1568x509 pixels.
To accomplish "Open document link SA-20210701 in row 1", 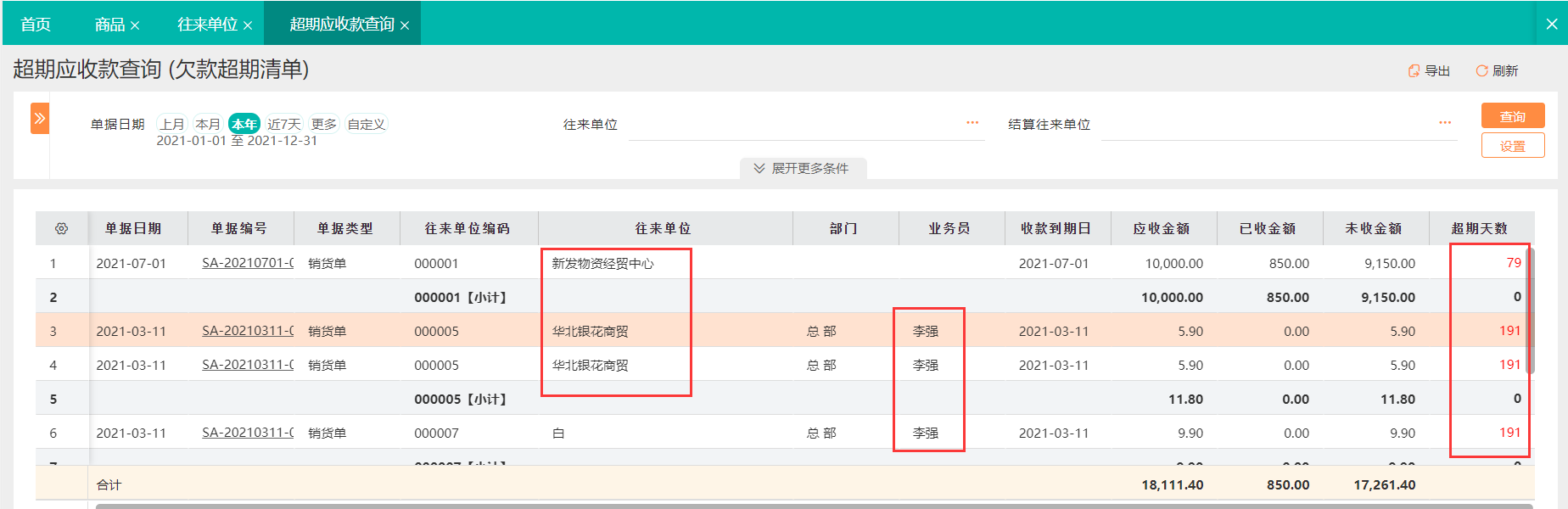I will (x=248, y=263).
